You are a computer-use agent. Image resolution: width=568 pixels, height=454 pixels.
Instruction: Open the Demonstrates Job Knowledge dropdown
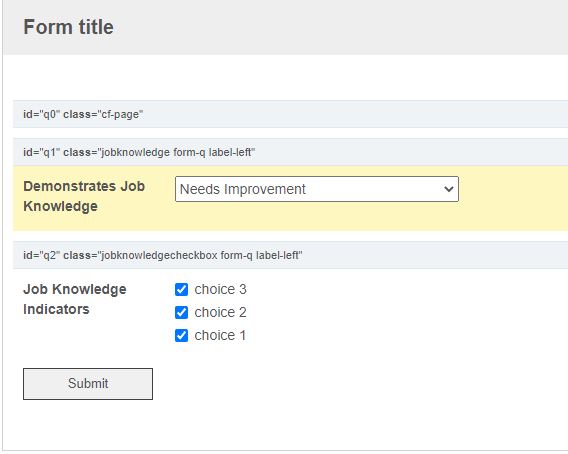coord(317,189)
